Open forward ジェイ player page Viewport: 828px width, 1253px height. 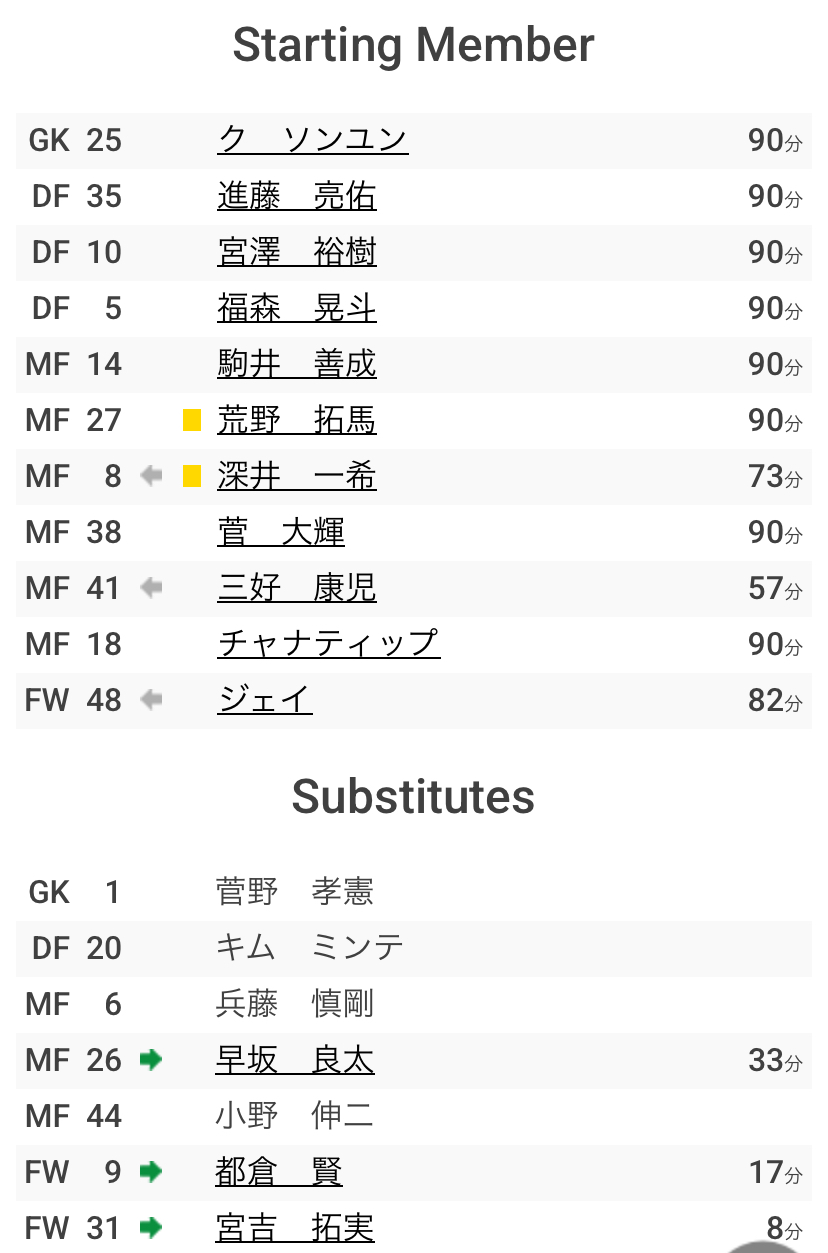tap(264, 700)
